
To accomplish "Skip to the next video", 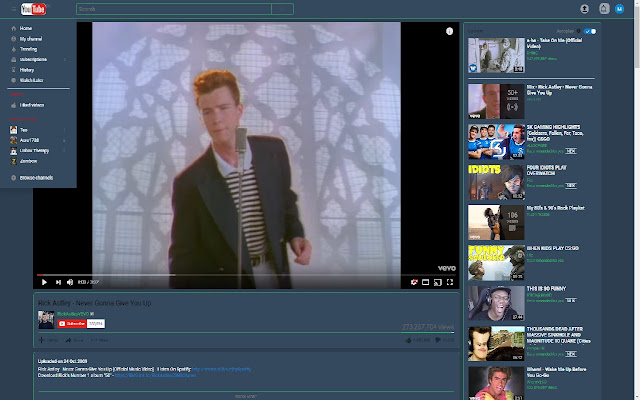I will click(58, 282).
